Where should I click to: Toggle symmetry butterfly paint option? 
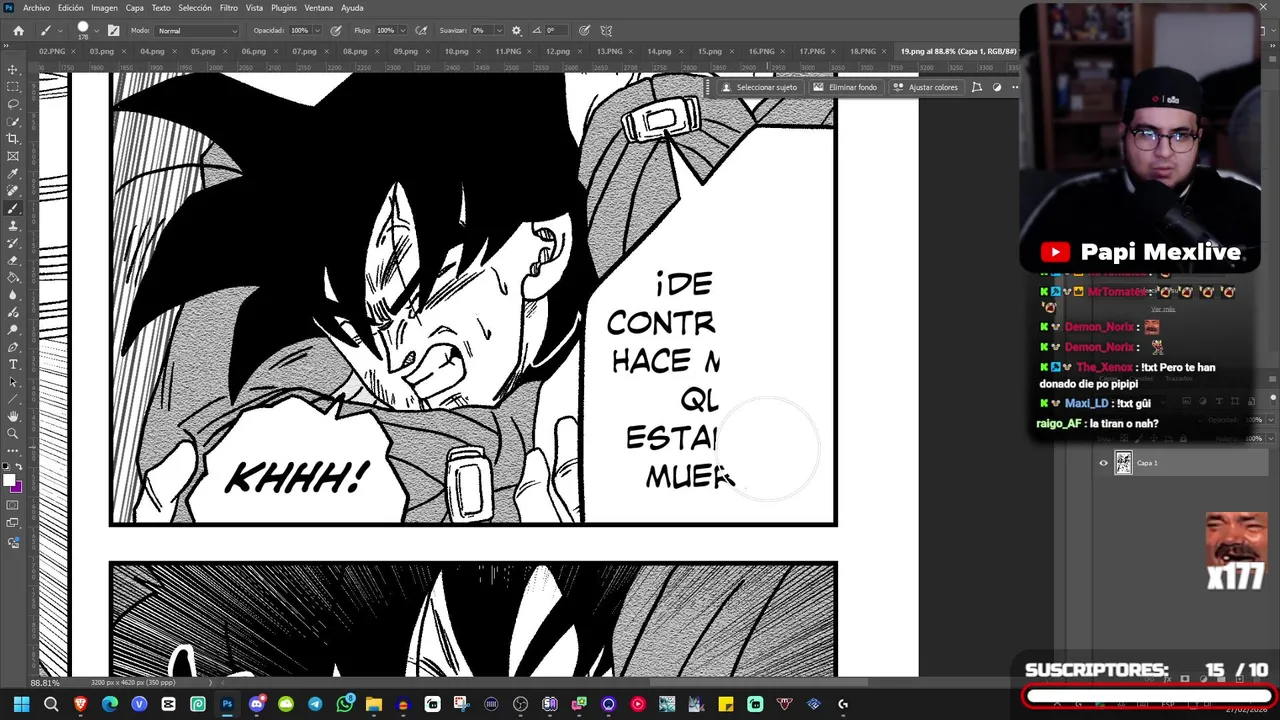point(606,30)
